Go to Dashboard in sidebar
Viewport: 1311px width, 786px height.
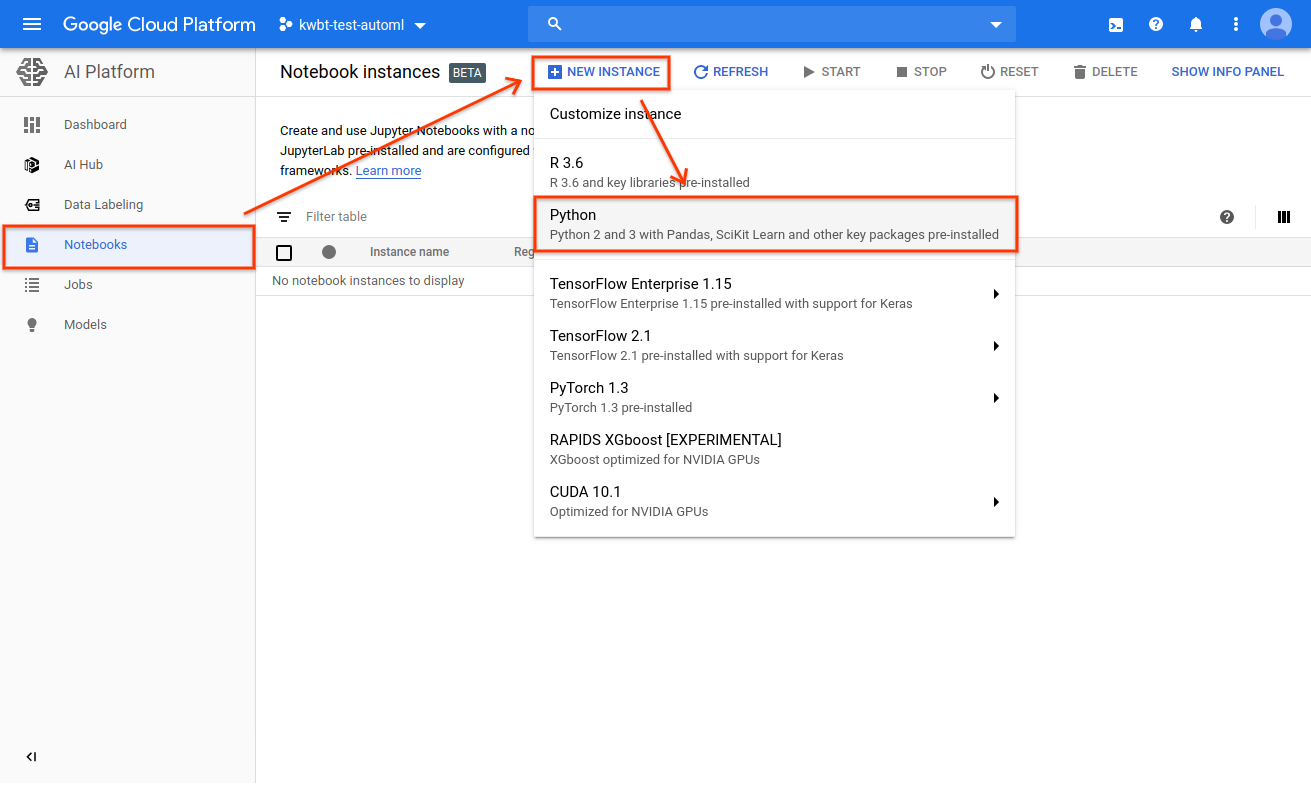pos(128,125)
